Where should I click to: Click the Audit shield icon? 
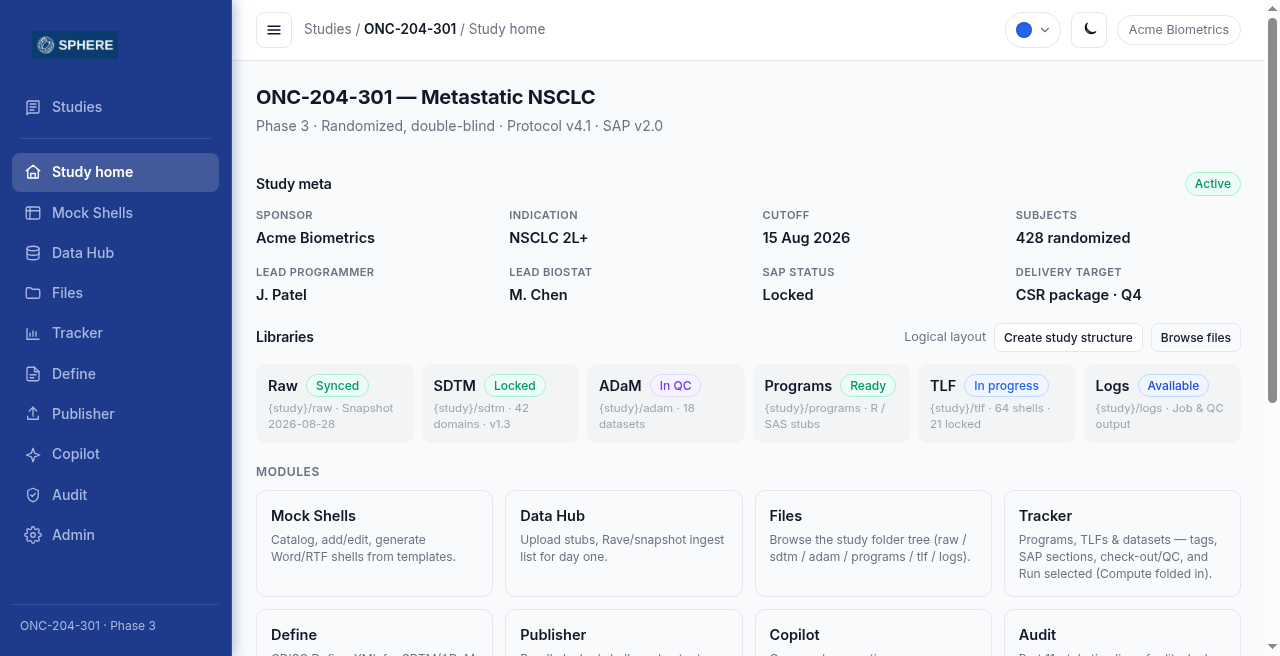coord(33,495)
